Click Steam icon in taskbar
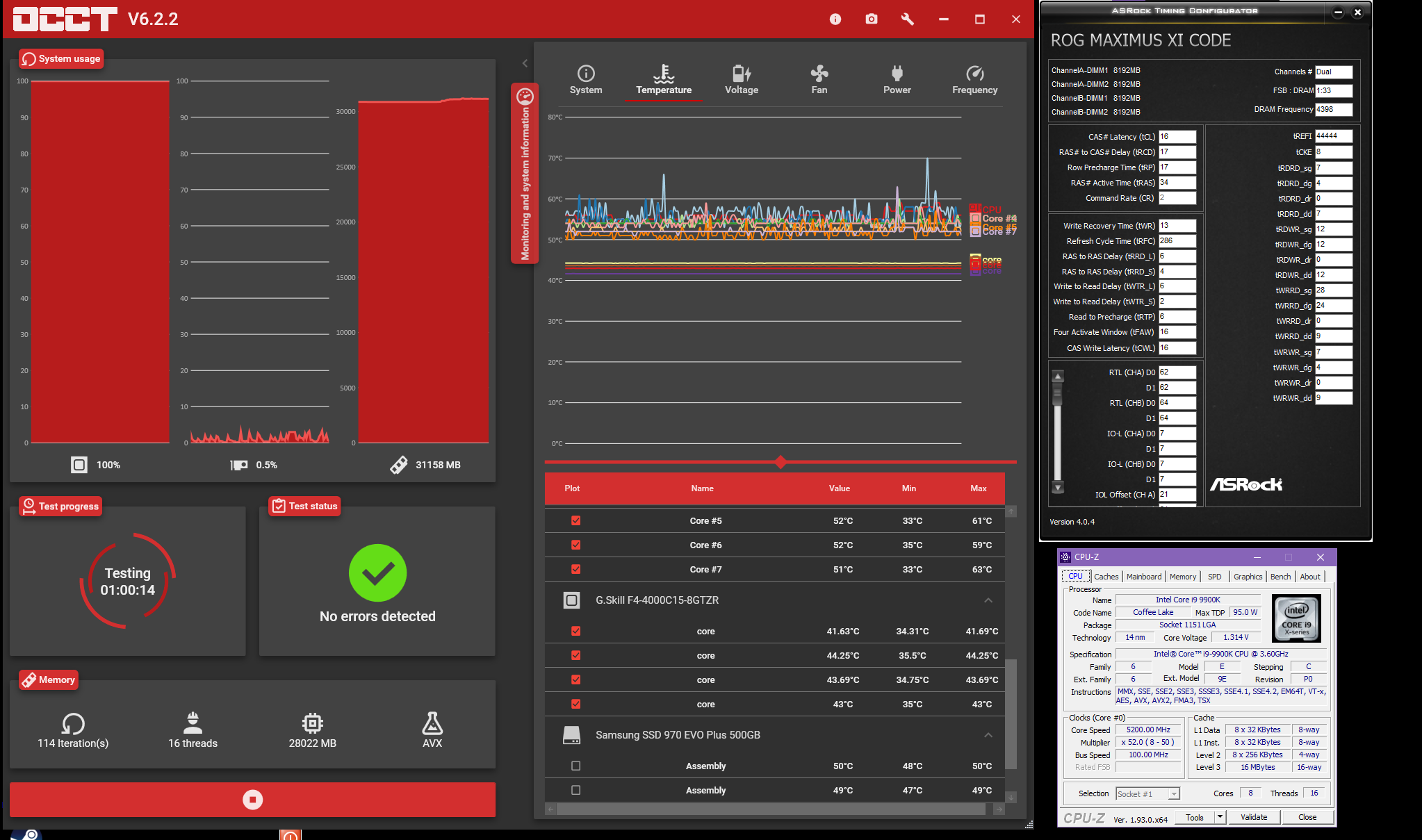 click(x=26, y=834)
